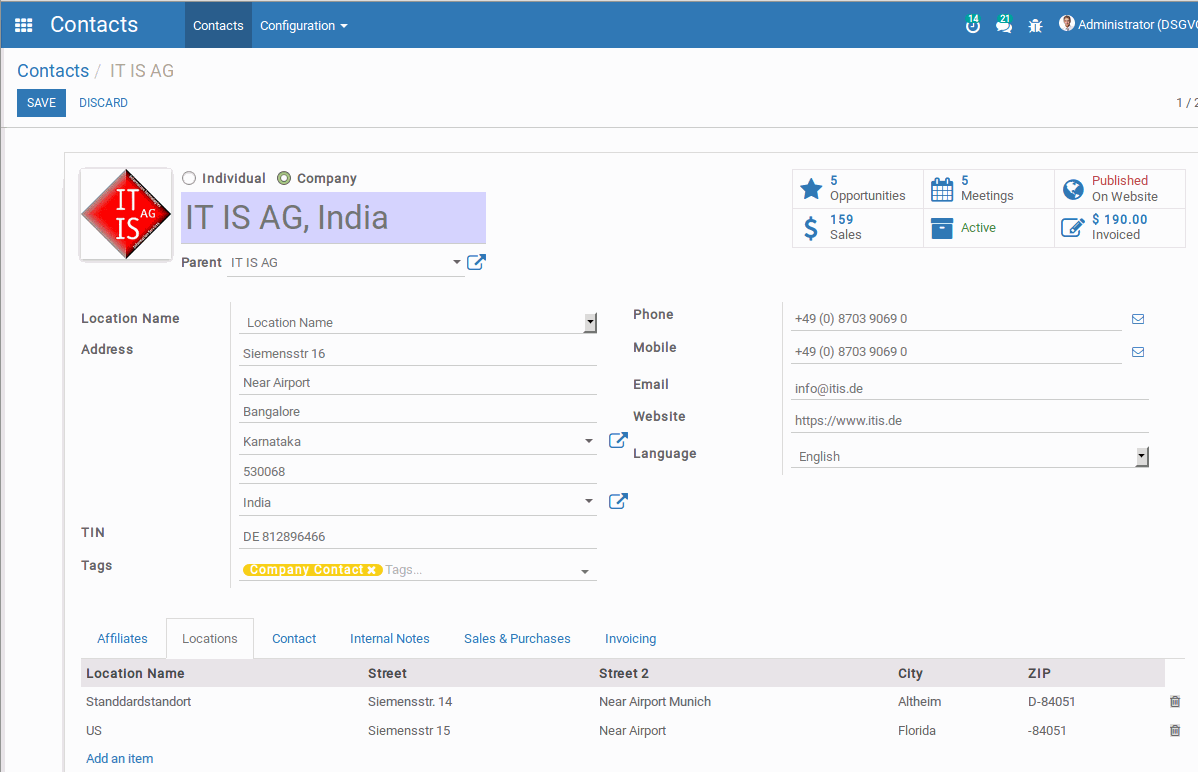The width and height of the screenshot is (1198, 772).
Task: Click the Administrator user avatar
Action: tap(1067, 24)
